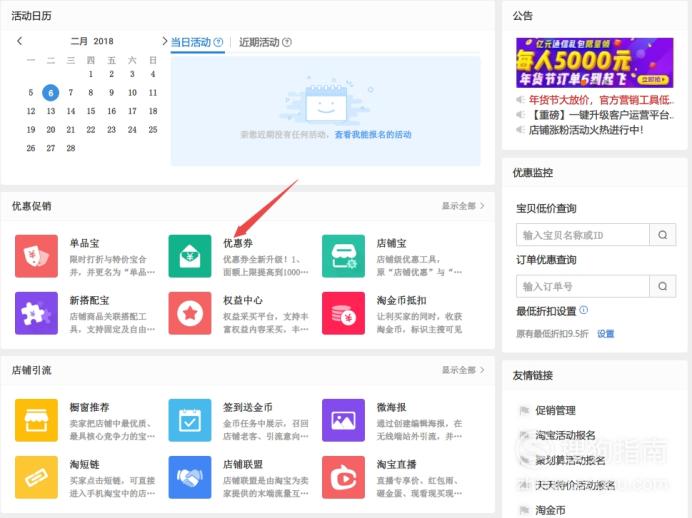Click the 二月 2018 month label
This screenshot has height=518, width=692.
pos(92,41)
